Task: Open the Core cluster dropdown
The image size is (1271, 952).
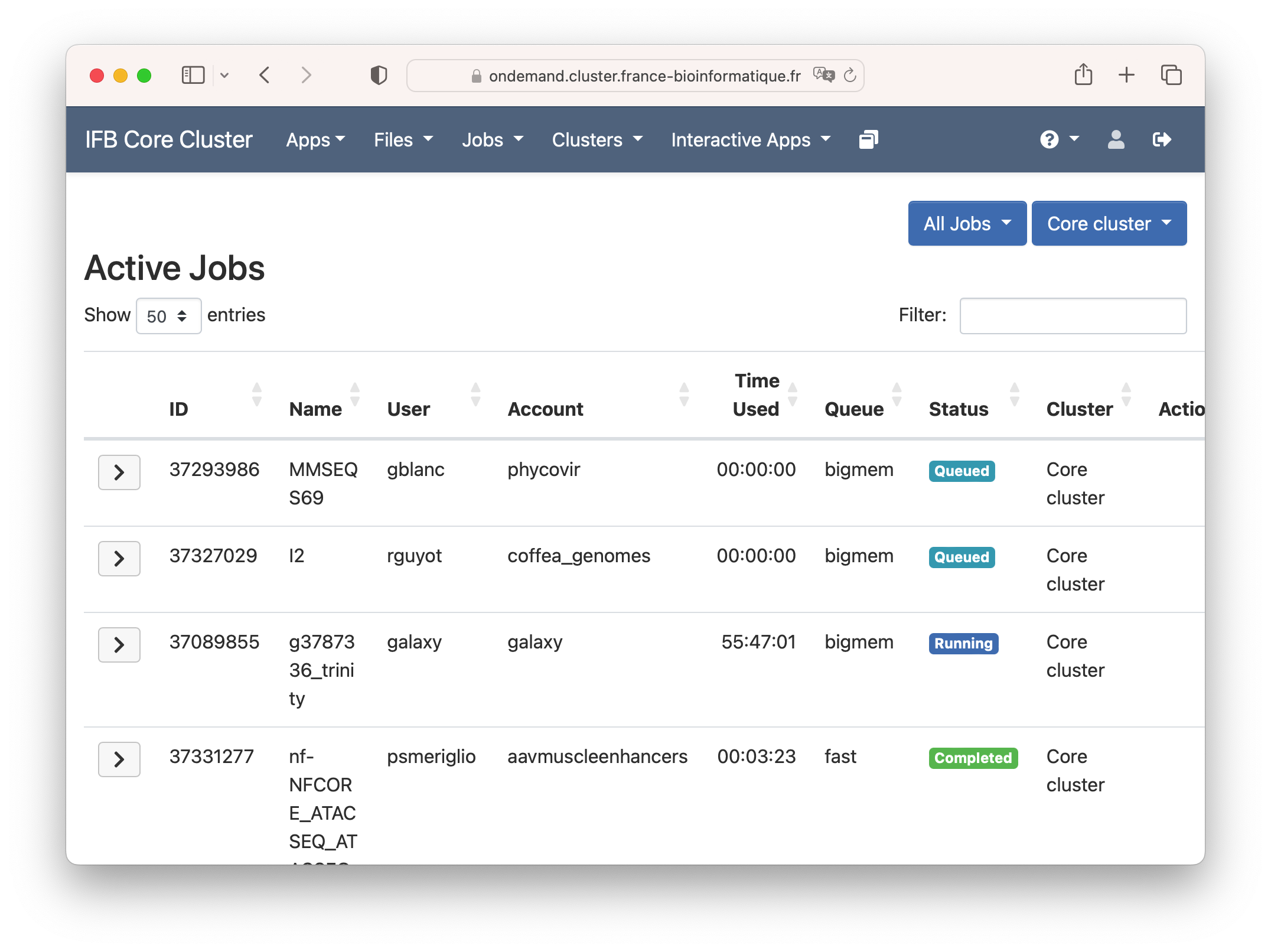Action: click(1109, 224)
